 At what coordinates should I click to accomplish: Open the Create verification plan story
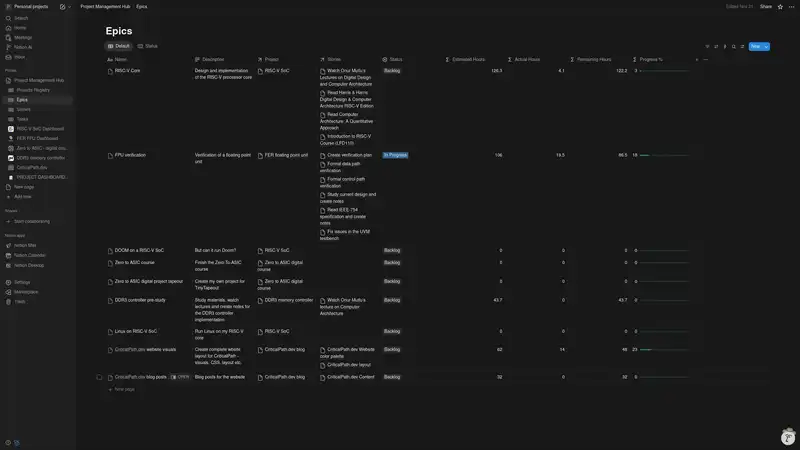pyautogui.click(x=349, y=155)
